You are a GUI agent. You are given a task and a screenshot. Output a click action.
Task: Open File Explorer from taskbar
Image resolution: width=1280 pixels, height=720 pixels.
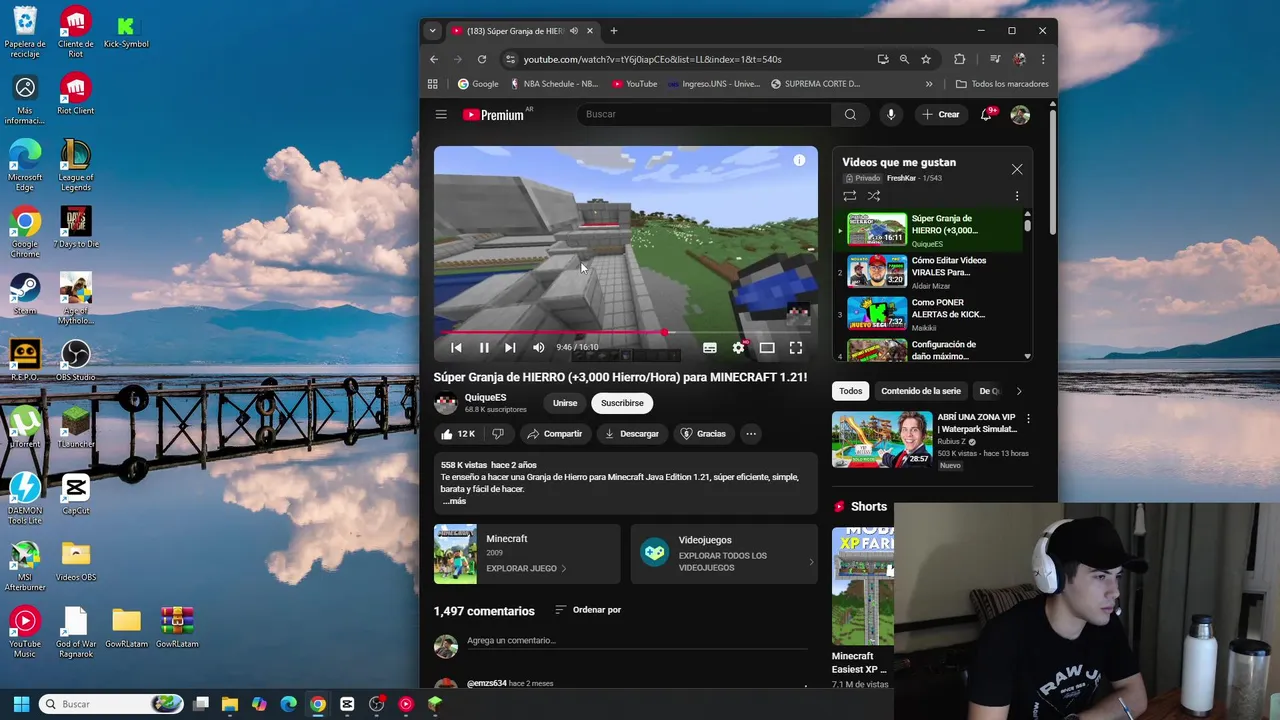229,704
